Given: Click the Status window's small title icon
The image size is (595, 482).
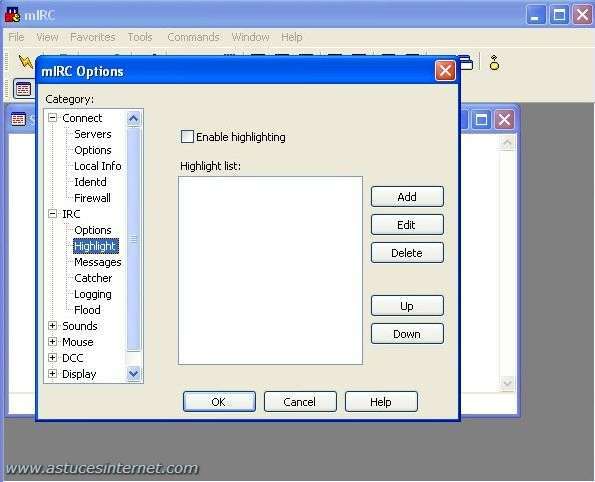Looking at the screenshot, I should point(18,119).
